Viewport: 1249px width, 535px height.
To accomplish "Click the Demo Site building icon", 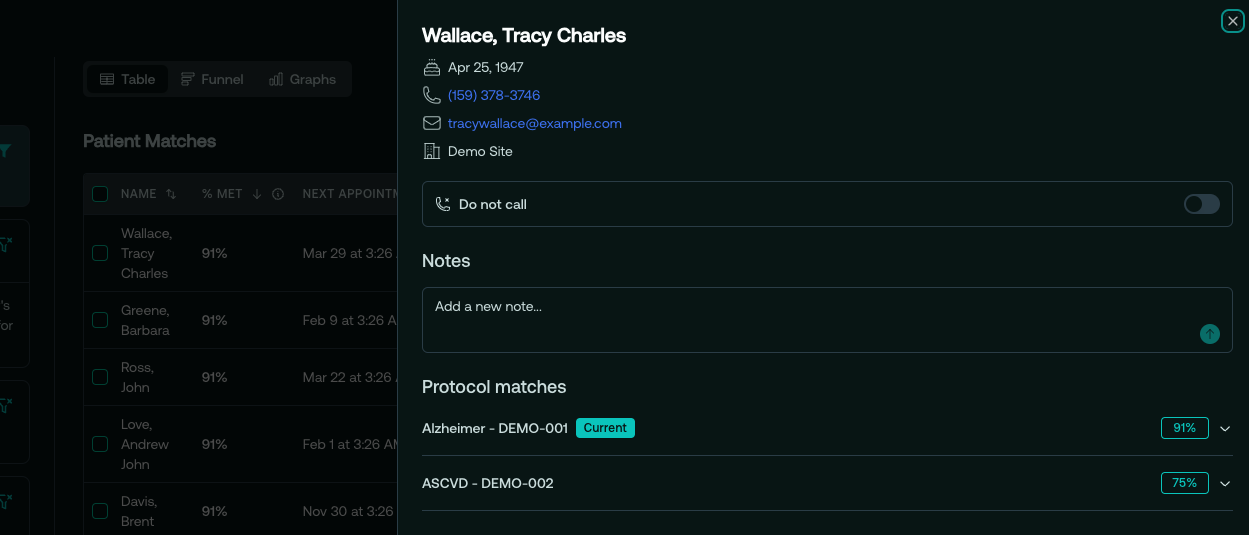I will [432, 151].
